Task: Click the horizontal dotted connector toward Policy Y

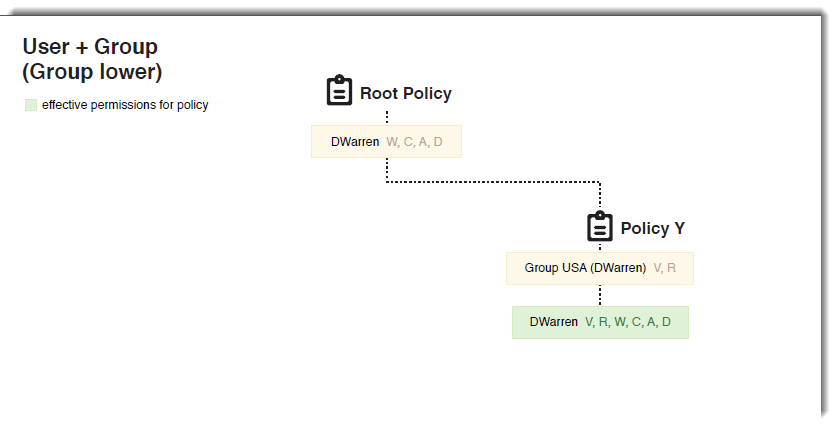Action: pos(490,182)
